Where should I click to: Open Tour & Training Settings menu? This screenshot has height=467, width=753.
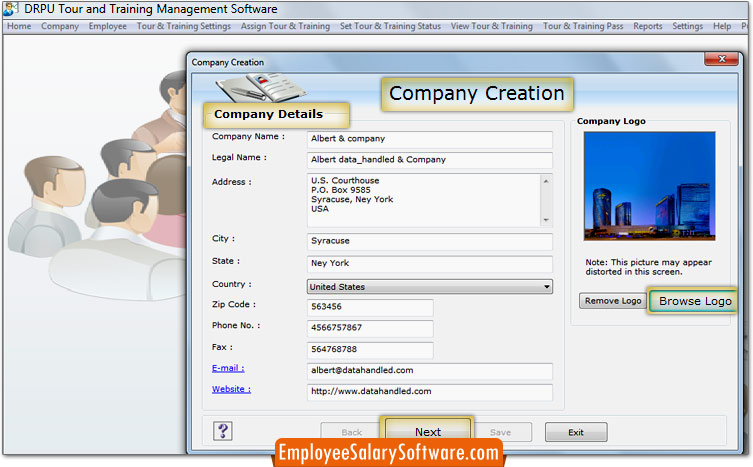(183, 26)
